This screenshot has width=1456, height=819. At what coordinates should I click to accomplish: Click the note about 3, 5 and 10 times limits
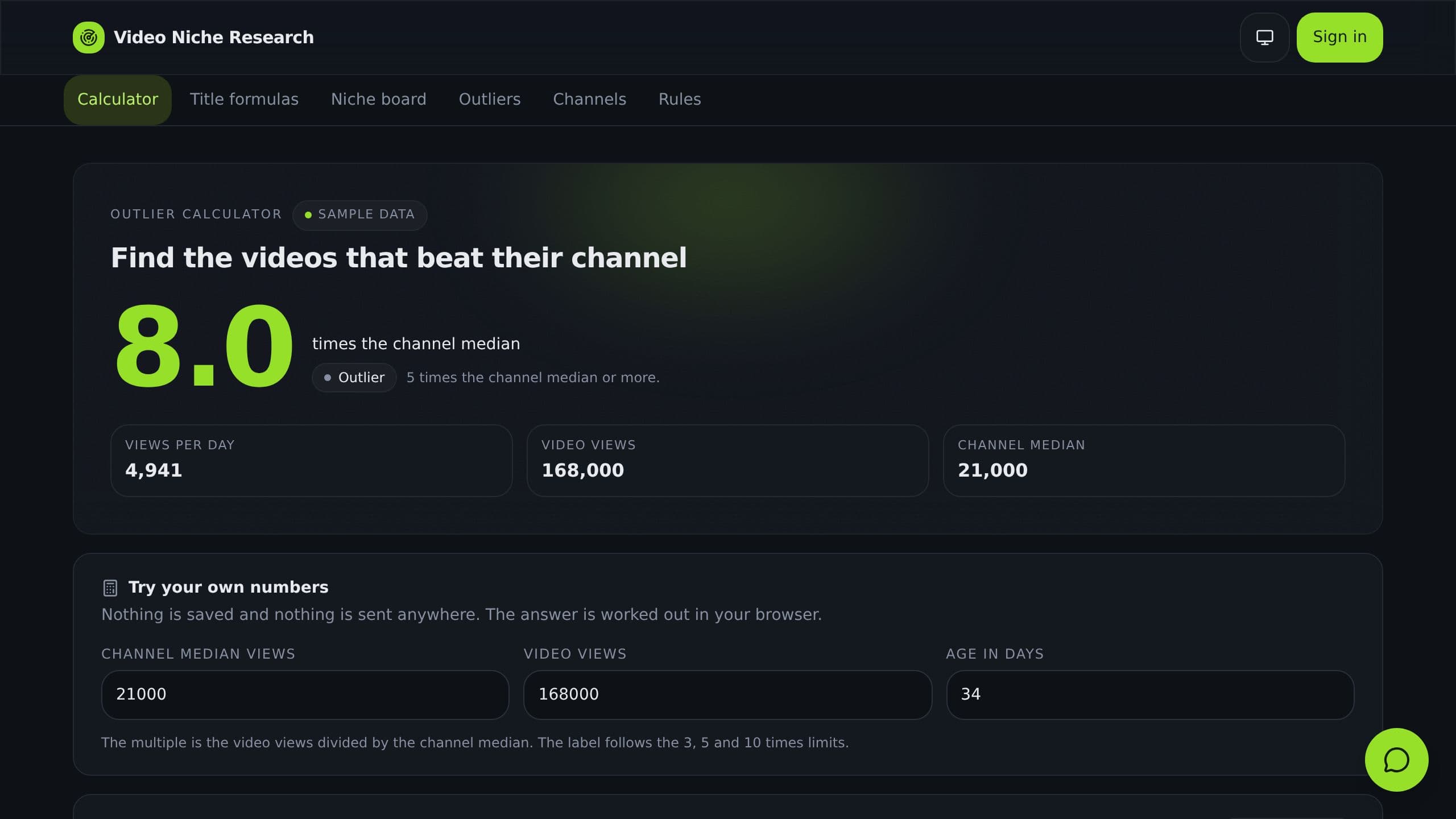pos(475,743)
